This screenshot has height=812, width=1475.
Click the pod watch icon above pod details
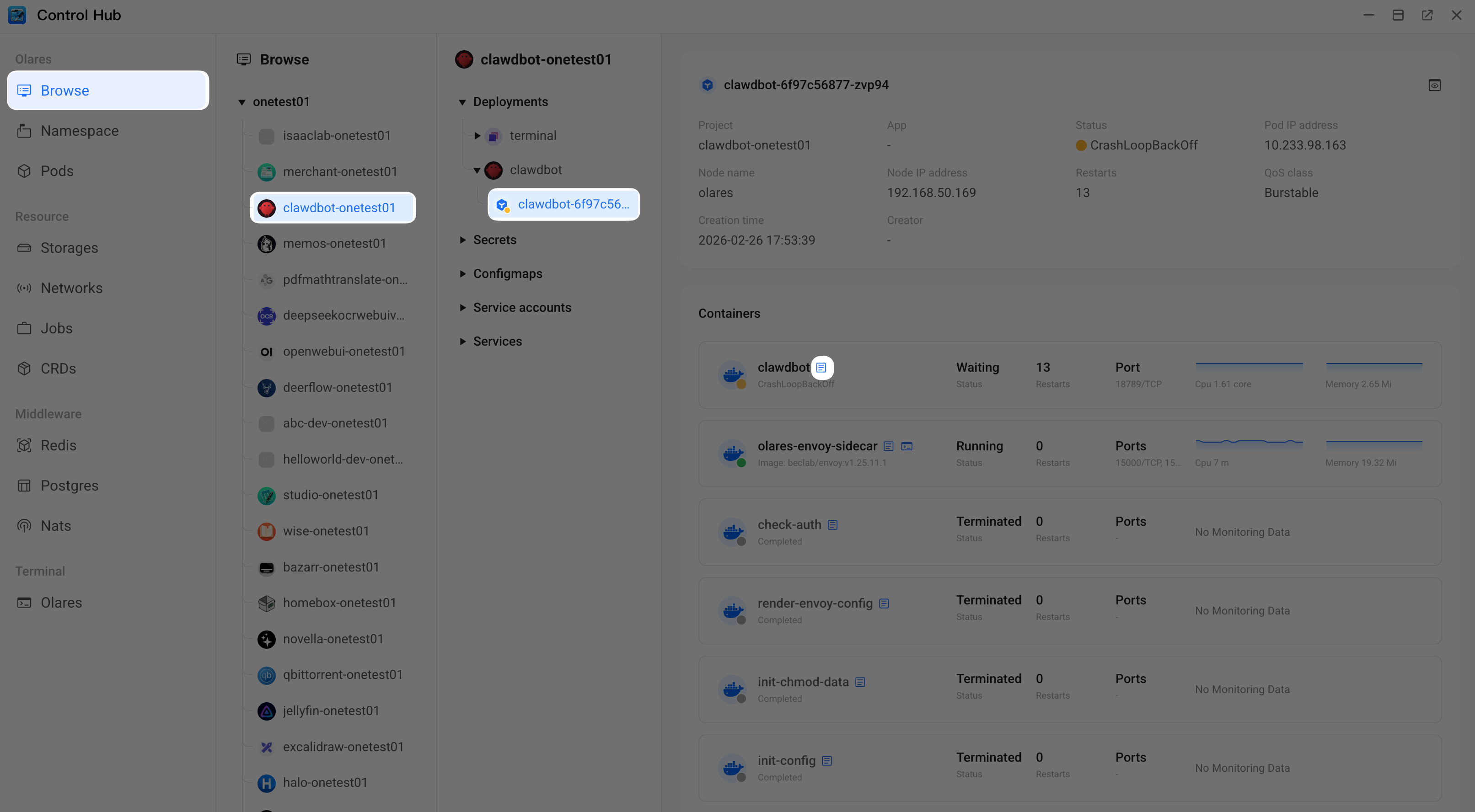[1435, 84]
